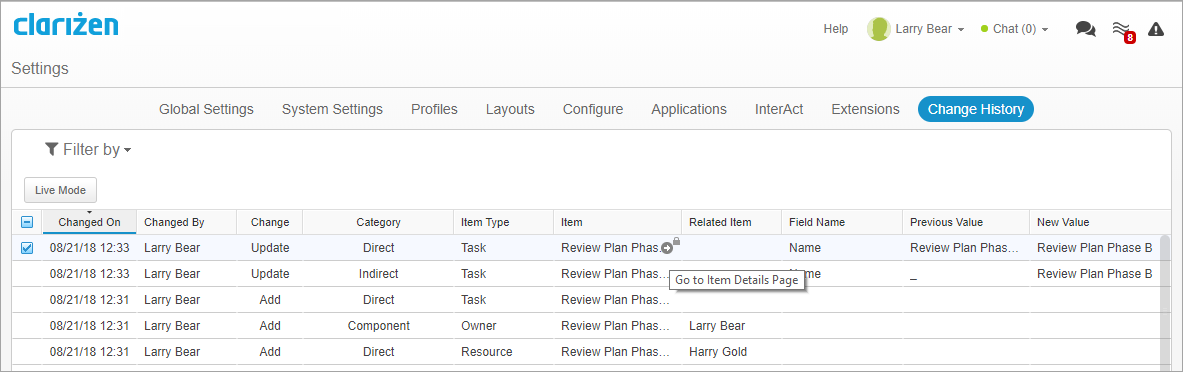The width and height of the screenshot is (1183, 372).
Task: Open the Layouts tab
Action: pyautogui.click(x=510, y=109)
